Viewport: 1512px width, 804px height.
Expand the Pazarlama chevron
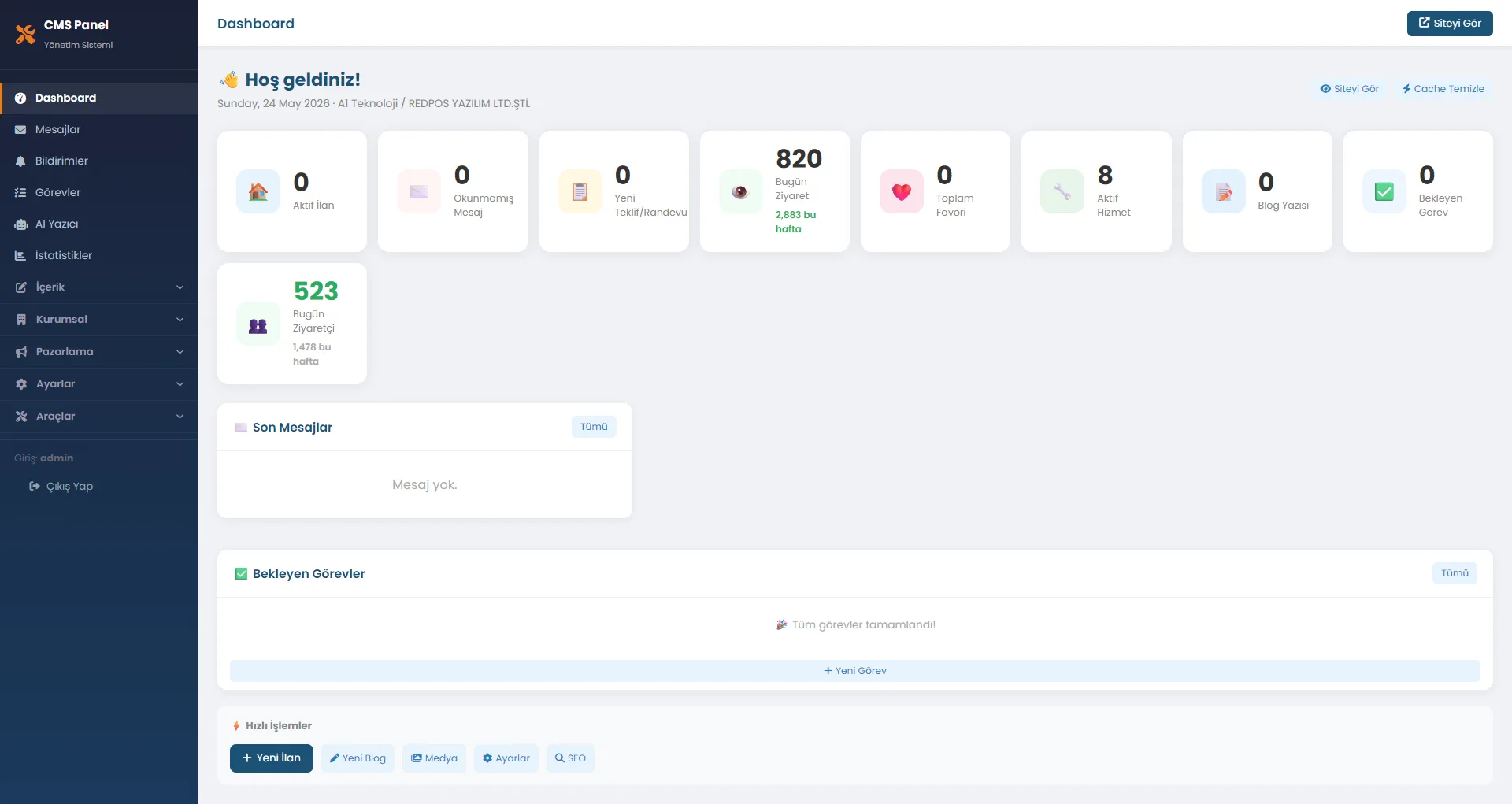point(180,352)
